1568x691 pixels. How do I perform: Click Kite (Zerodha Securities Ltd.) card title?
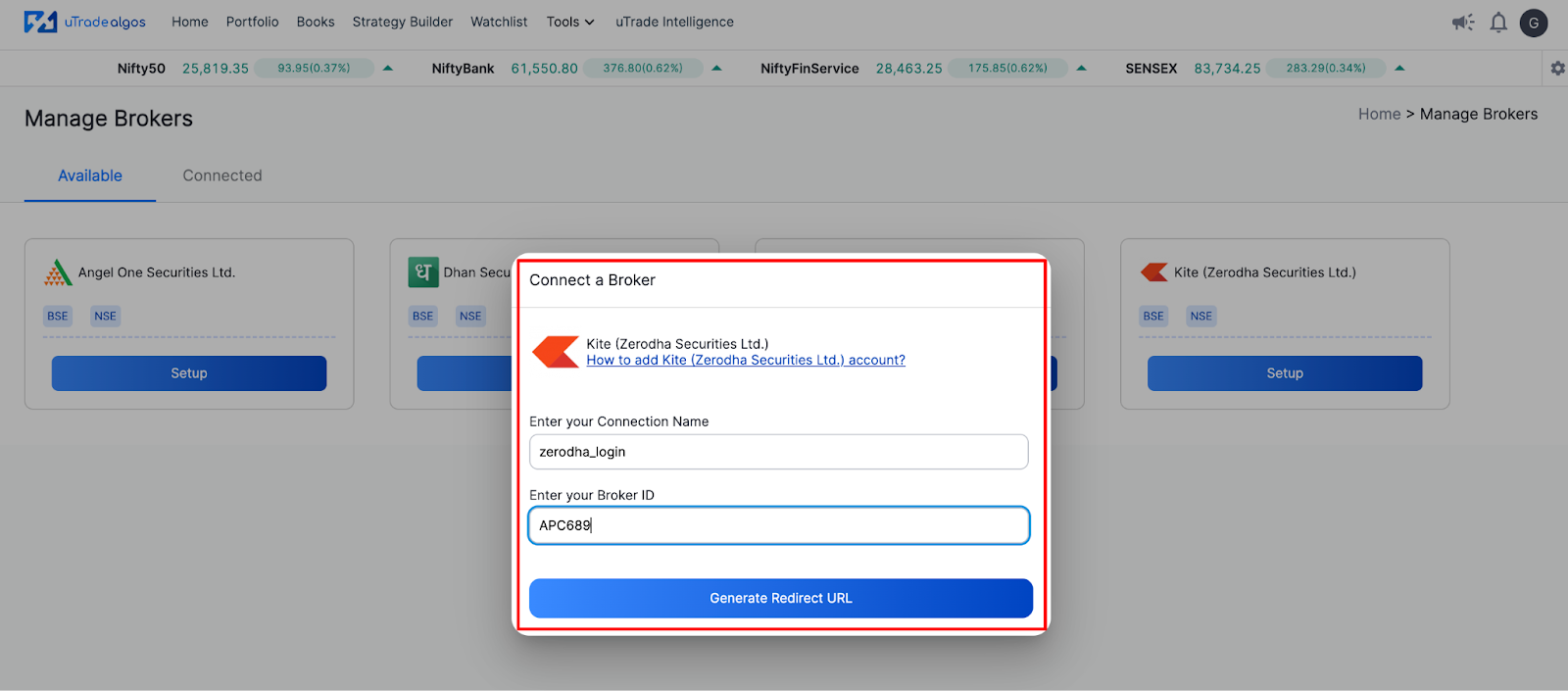pyautogui.click(x=1265, y=272)
